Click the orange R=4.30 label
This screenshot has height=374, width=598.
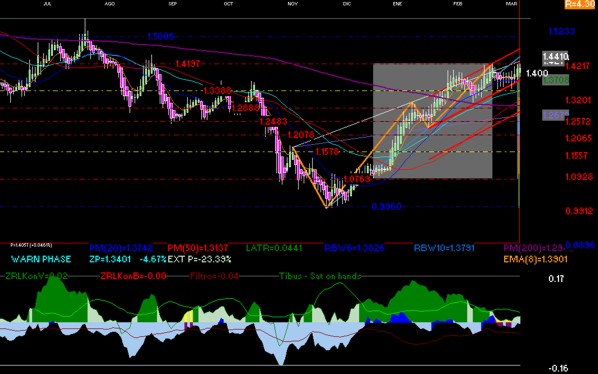[579, 4]
